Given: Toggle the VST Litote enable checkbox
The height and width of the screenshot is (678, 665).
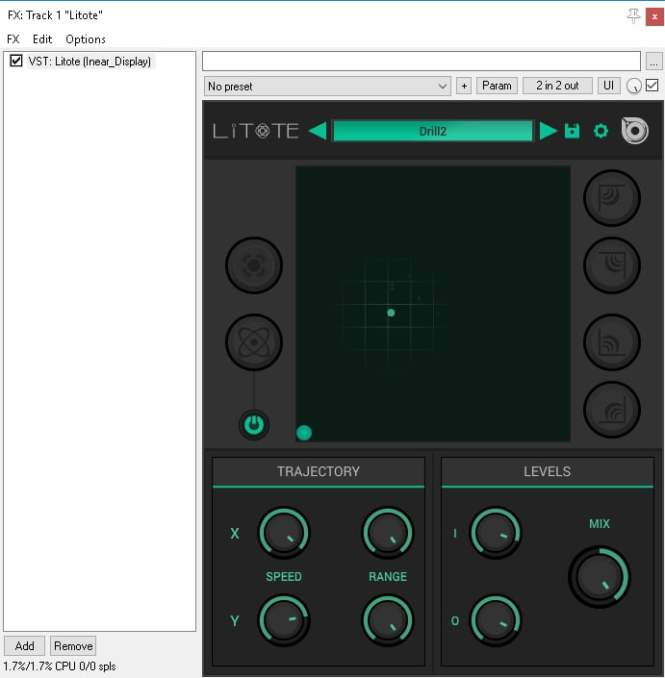Looking at the screenshot, I should tap(16, 61).
